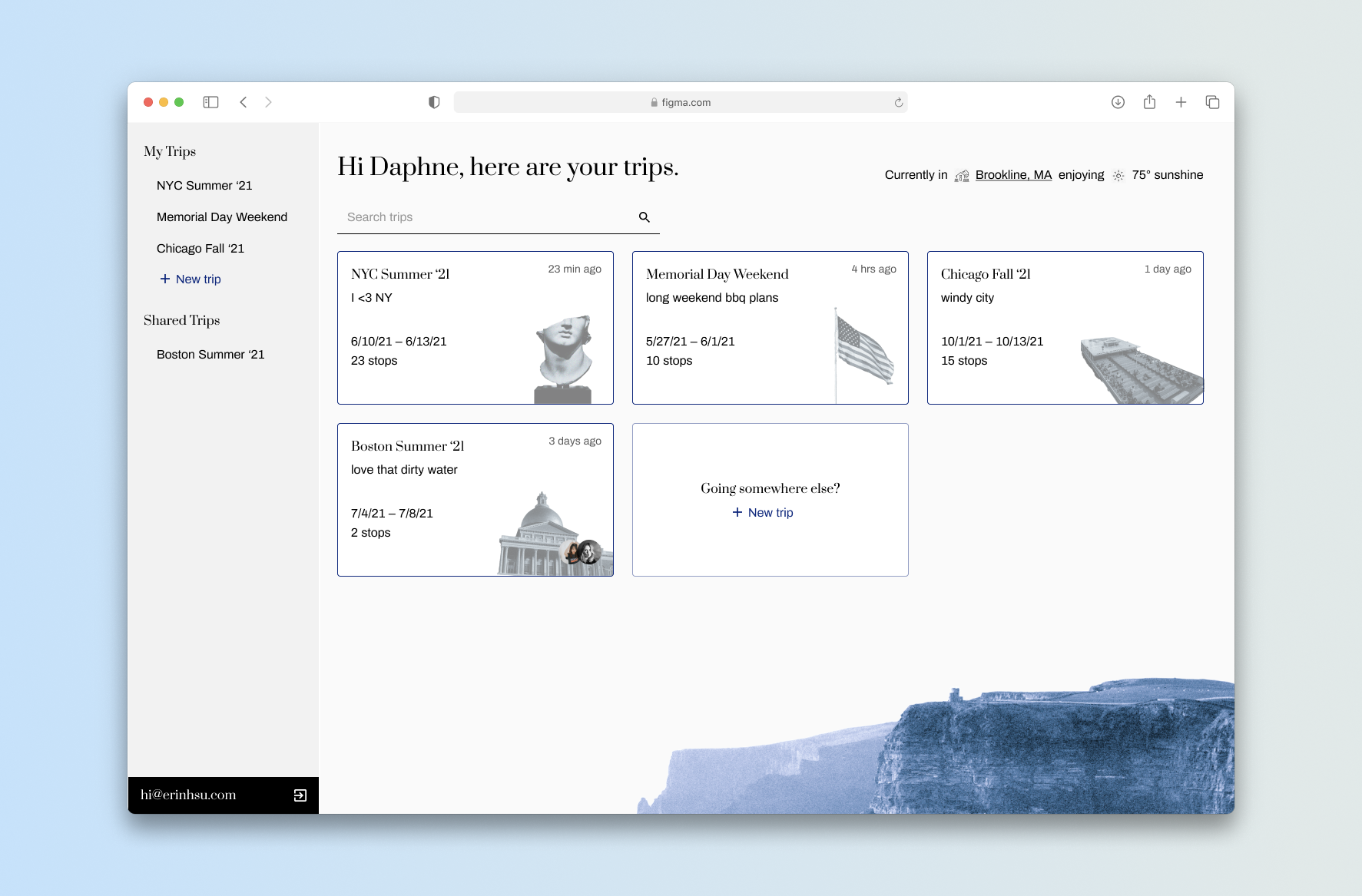The width and height of the screenshot is (1362, 896).
Task: Open the Chicago Fall '21 card title
Action: (x=986, y=274)
